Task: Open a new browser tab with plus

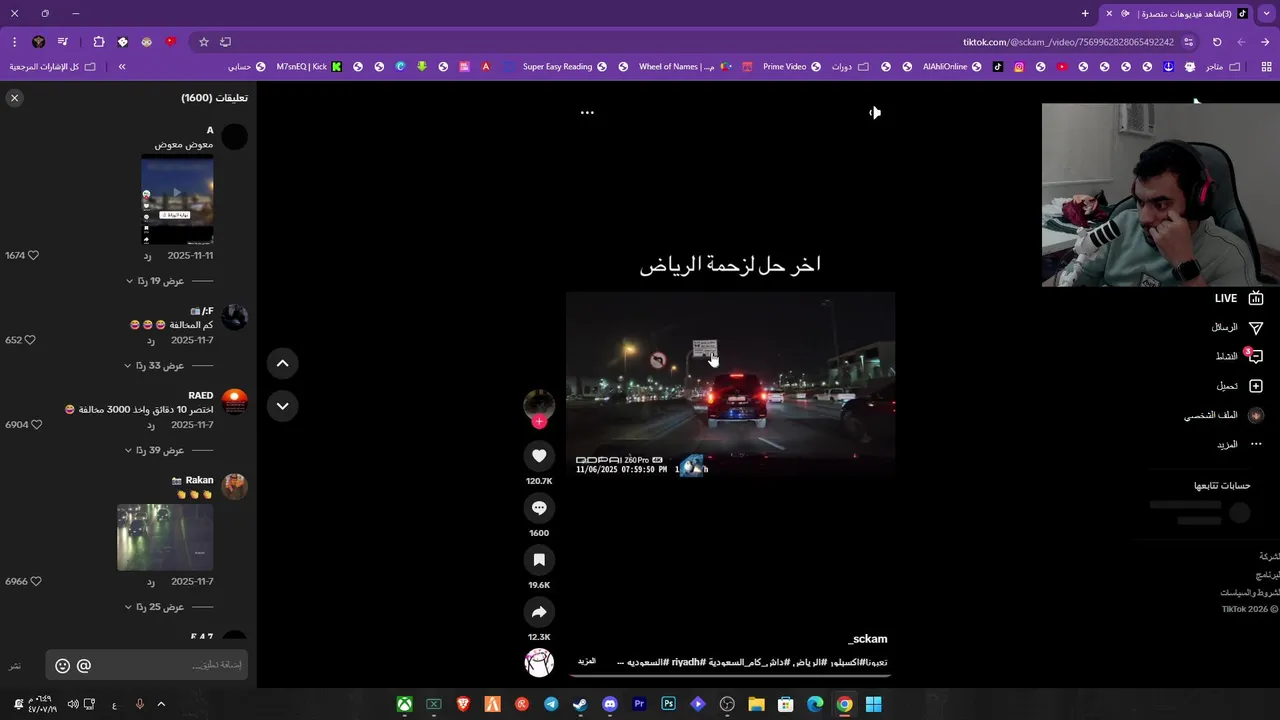Action: [1085, 14]
